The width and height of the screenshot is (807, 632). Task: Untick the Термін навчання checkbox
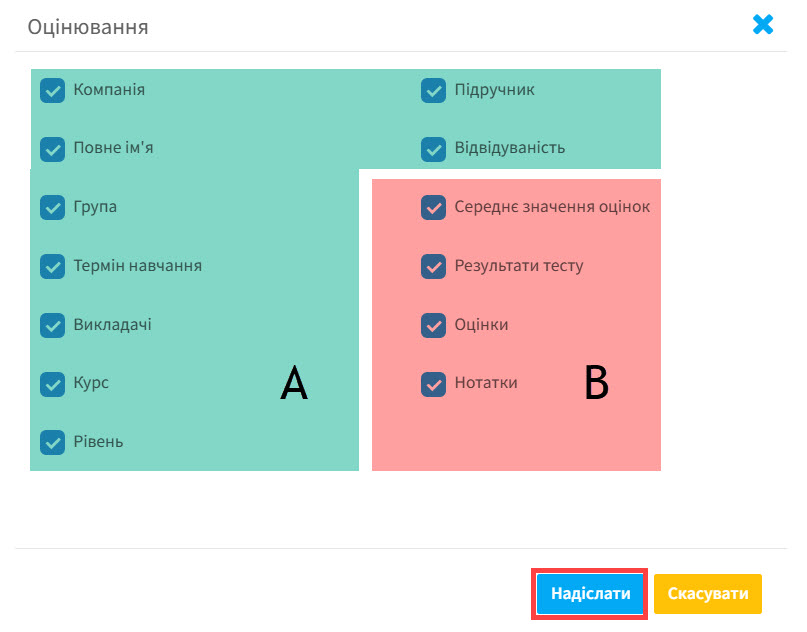pyautogui.click(x=52, y=266)
